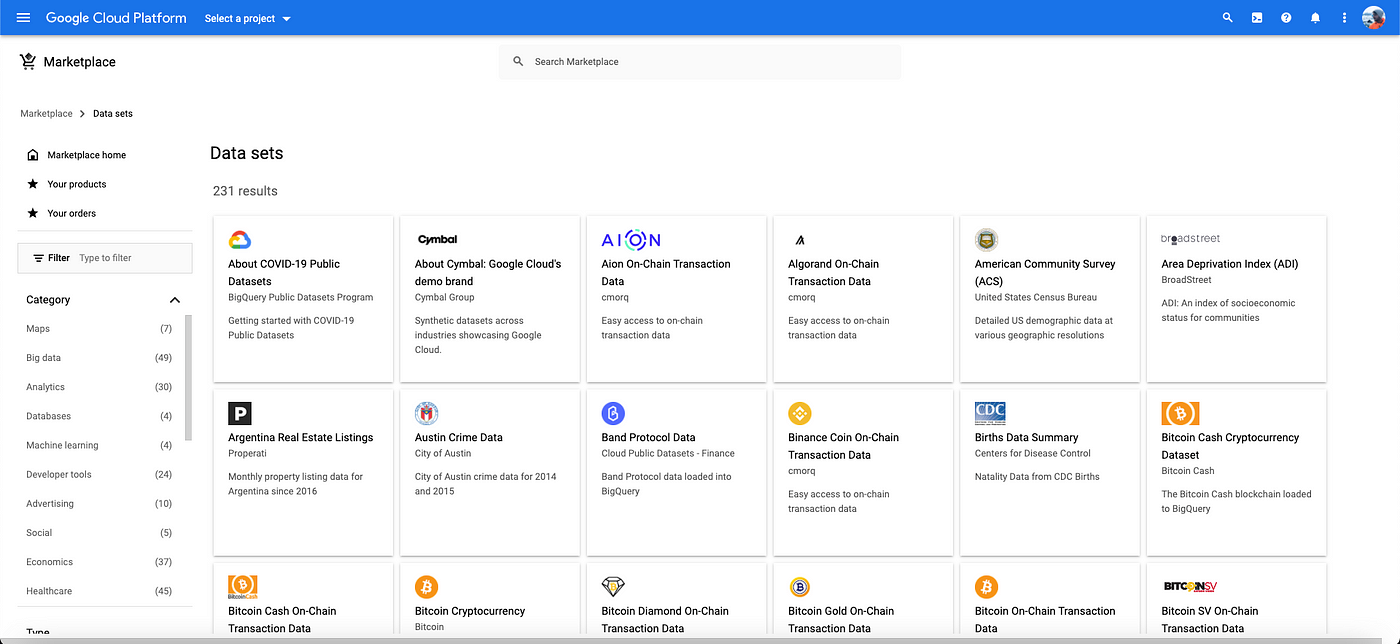The width and height of the screenshot is (1400, 644).
Task: Activate Cloud Shell icon
Action: click(1257, 18)
